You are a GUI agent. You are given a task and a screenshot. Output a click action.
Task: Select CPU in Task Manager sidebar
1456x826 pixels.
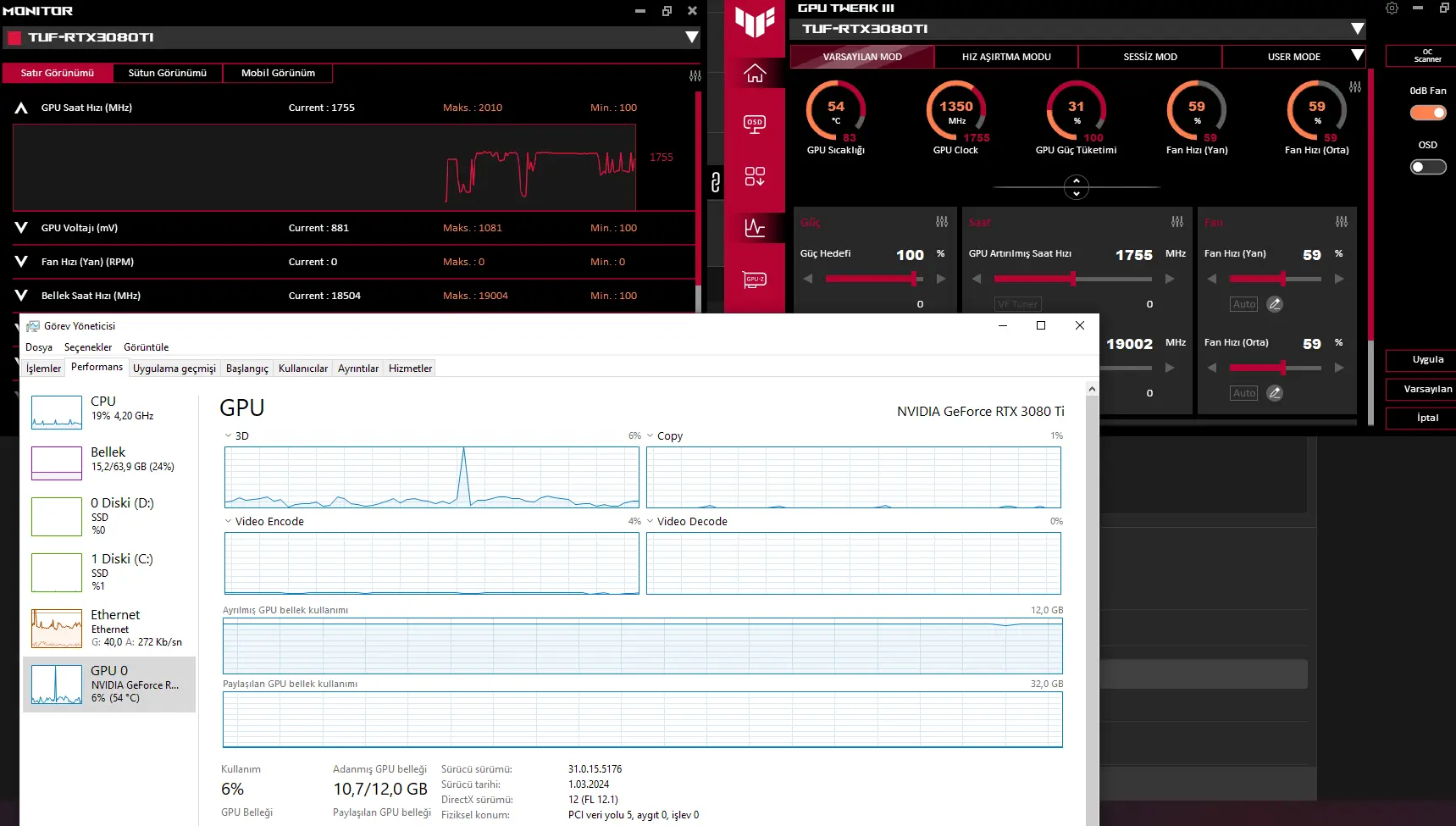point(110,411)
